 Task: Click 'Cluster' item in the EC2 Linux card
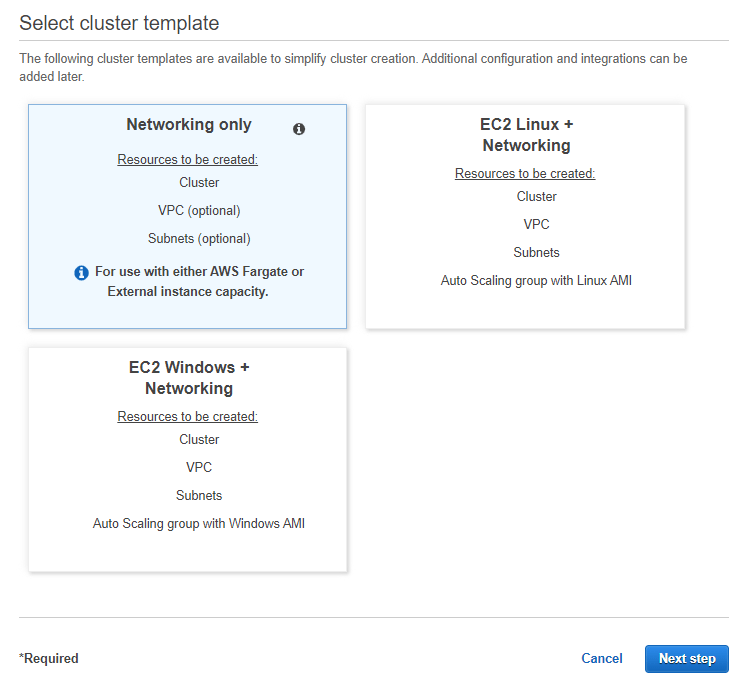(x=537, y=197)
